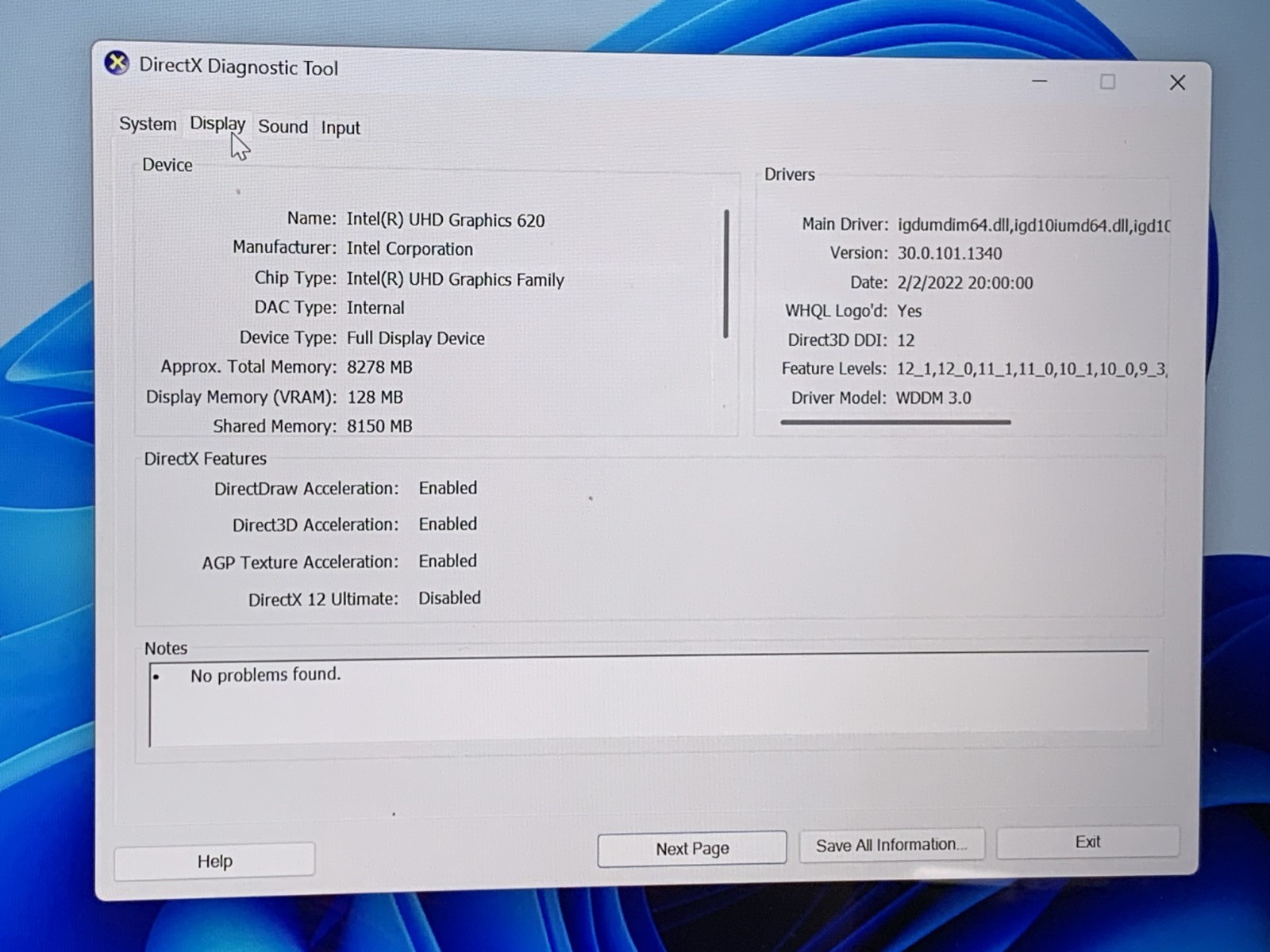Screen dimensions: 1270x952
Task: Click the WHQL Logo'd 'Yes' value
Action: 909,311
